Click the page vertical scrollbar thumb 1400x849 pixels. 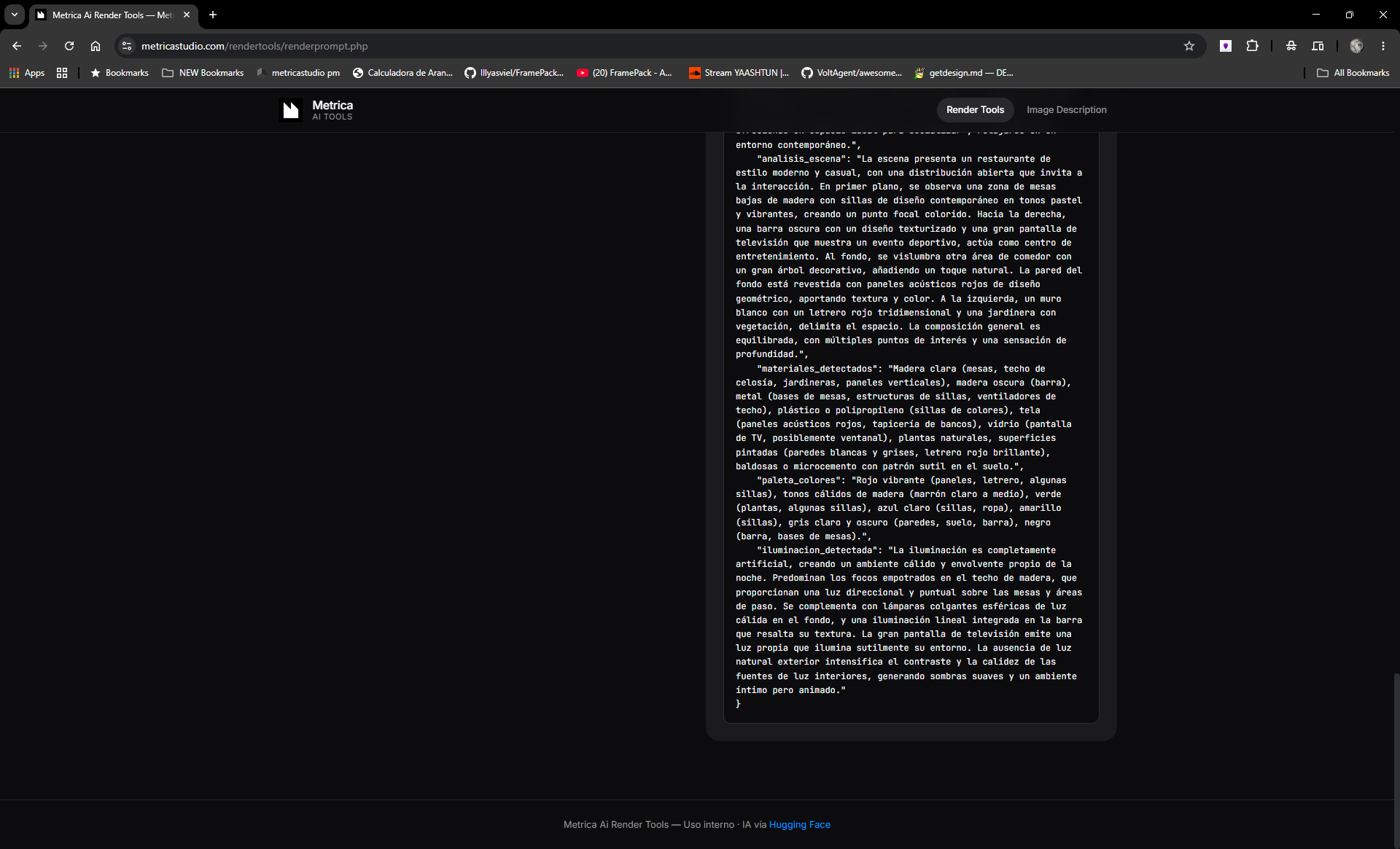[1396, 736]
